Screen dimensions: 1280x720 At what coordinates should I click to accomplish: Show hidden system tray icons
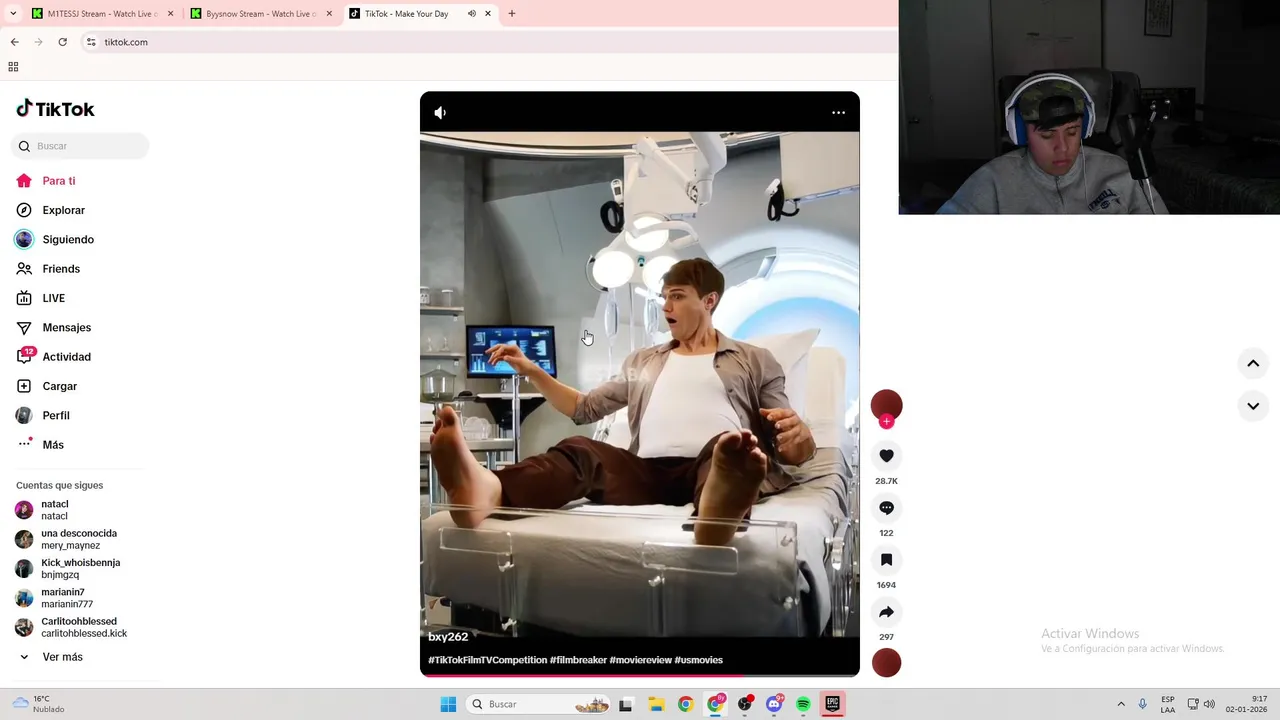1121,704
